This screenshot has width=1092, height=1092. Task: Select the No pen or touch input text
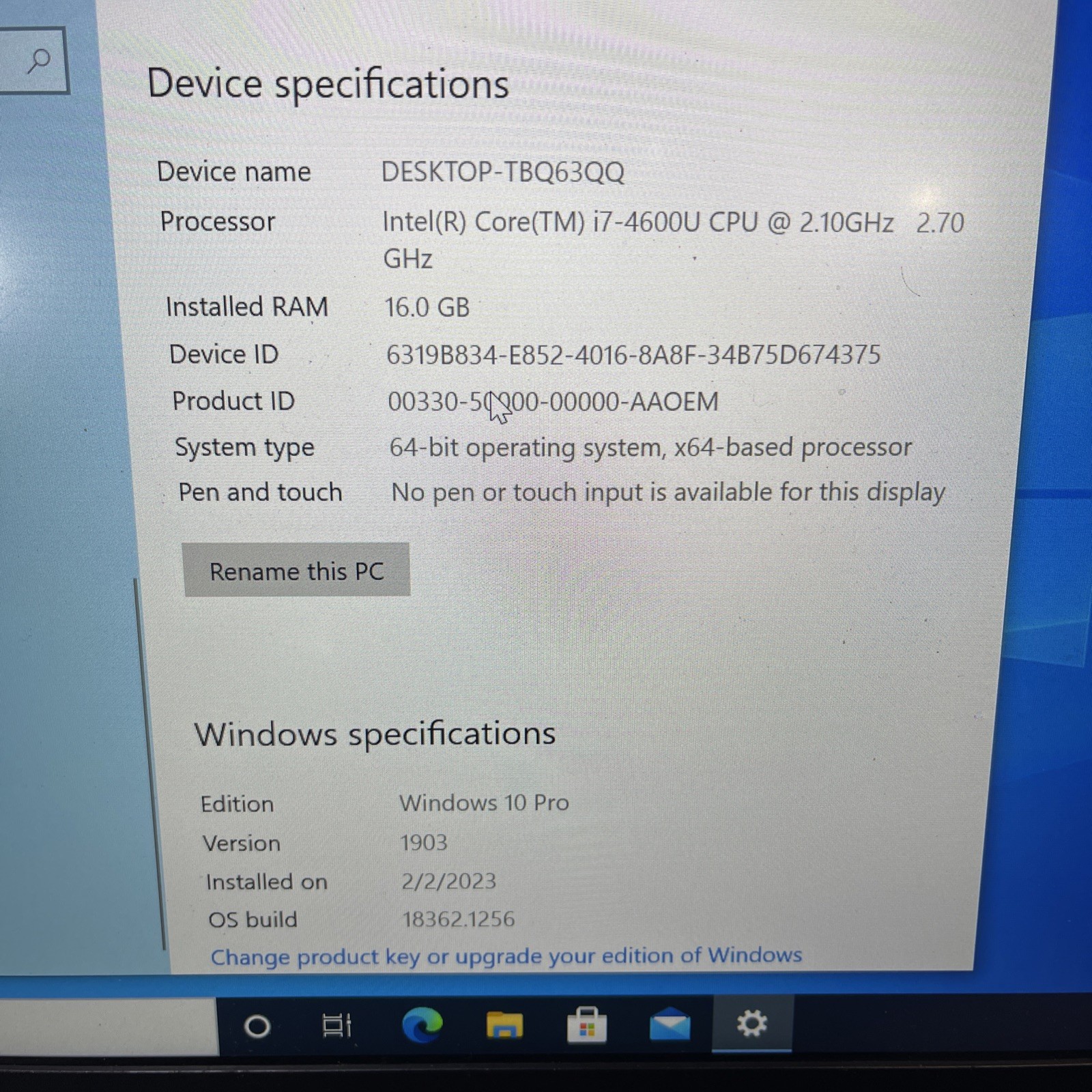tap(668, 492)
